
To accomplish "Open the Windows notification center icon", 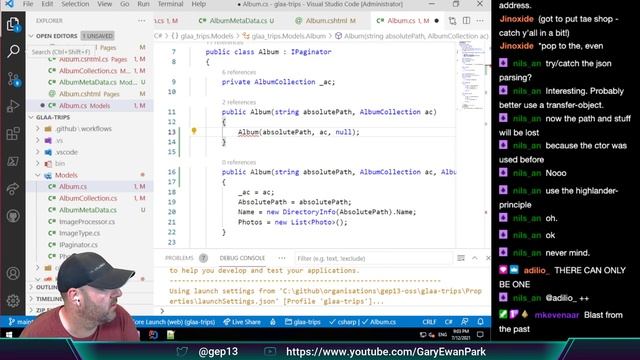I will tap(480, 335).
